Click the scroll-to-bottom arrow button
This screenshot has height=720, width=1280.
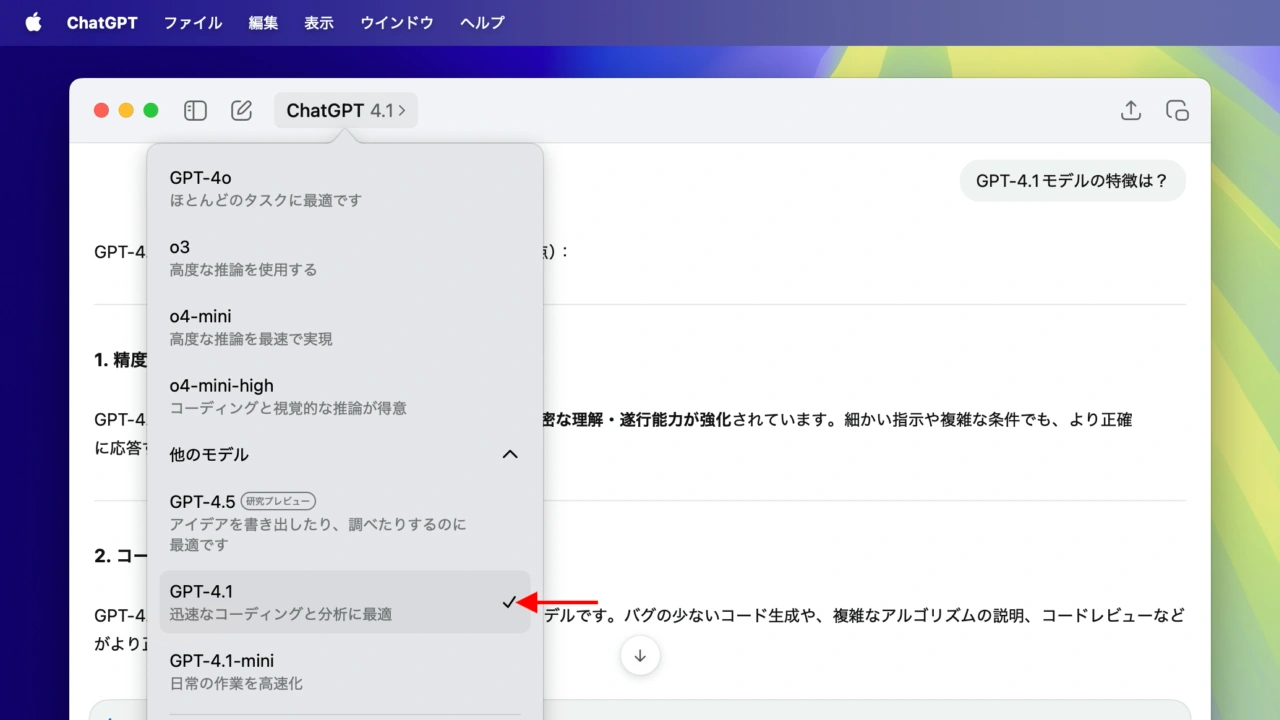(640, 656)
